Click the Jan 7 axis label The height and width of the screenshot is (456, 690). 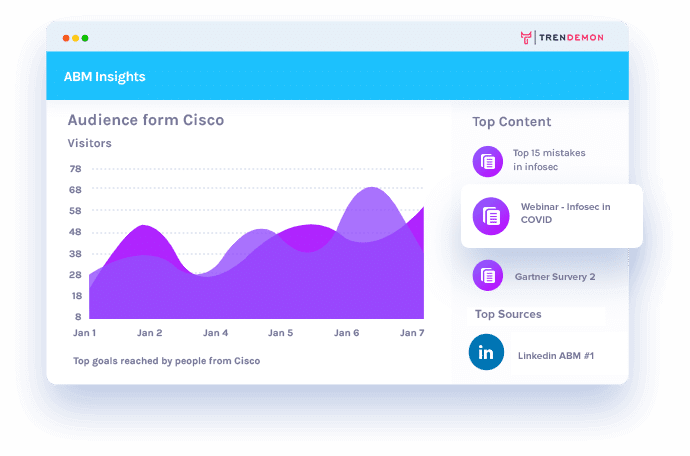tap(412, 333)
